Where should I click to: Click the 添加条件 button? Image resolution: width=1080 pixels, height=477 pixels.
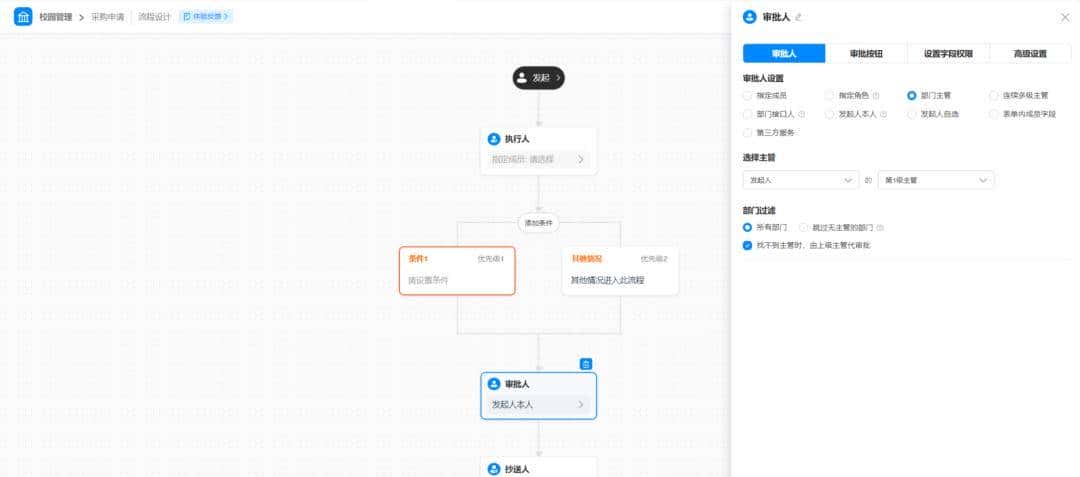tap(539, 223)
